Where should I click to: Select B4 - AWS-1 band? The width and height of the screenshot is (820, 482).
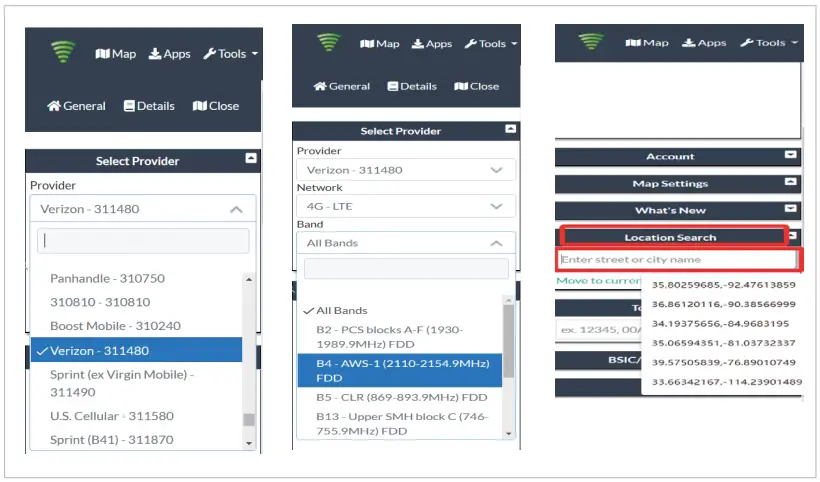[x=400, y=371]
